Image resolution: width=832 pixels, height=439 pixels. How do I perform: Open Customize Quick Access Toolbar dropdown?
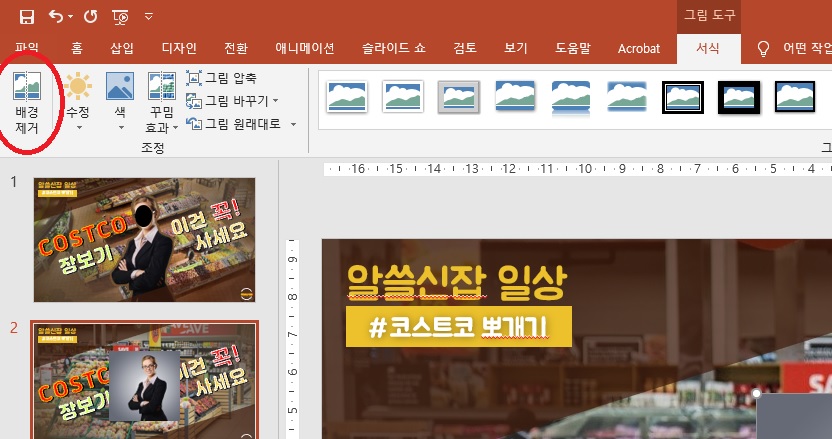pos(149,17)
